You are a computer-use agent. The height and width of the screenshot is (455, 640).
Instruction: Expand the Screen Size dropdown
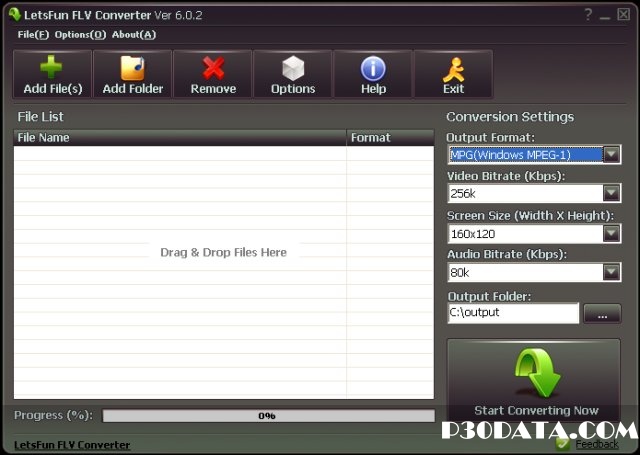611,233
